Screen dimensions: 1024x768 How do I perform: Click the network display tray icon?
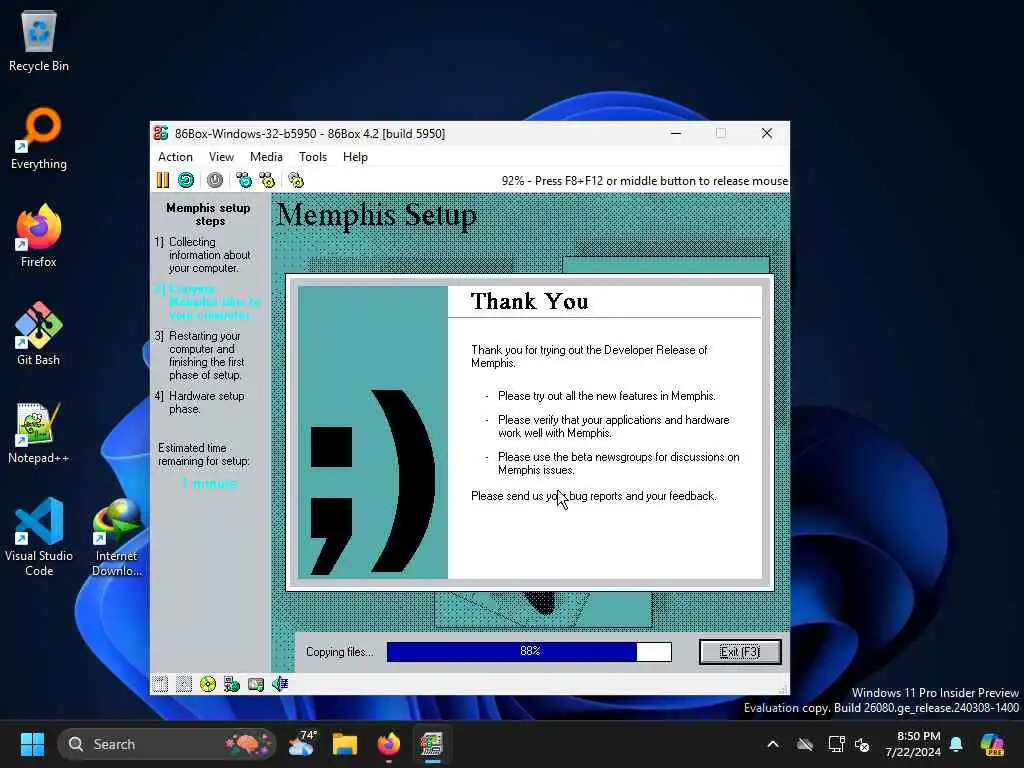coord(836,744)
